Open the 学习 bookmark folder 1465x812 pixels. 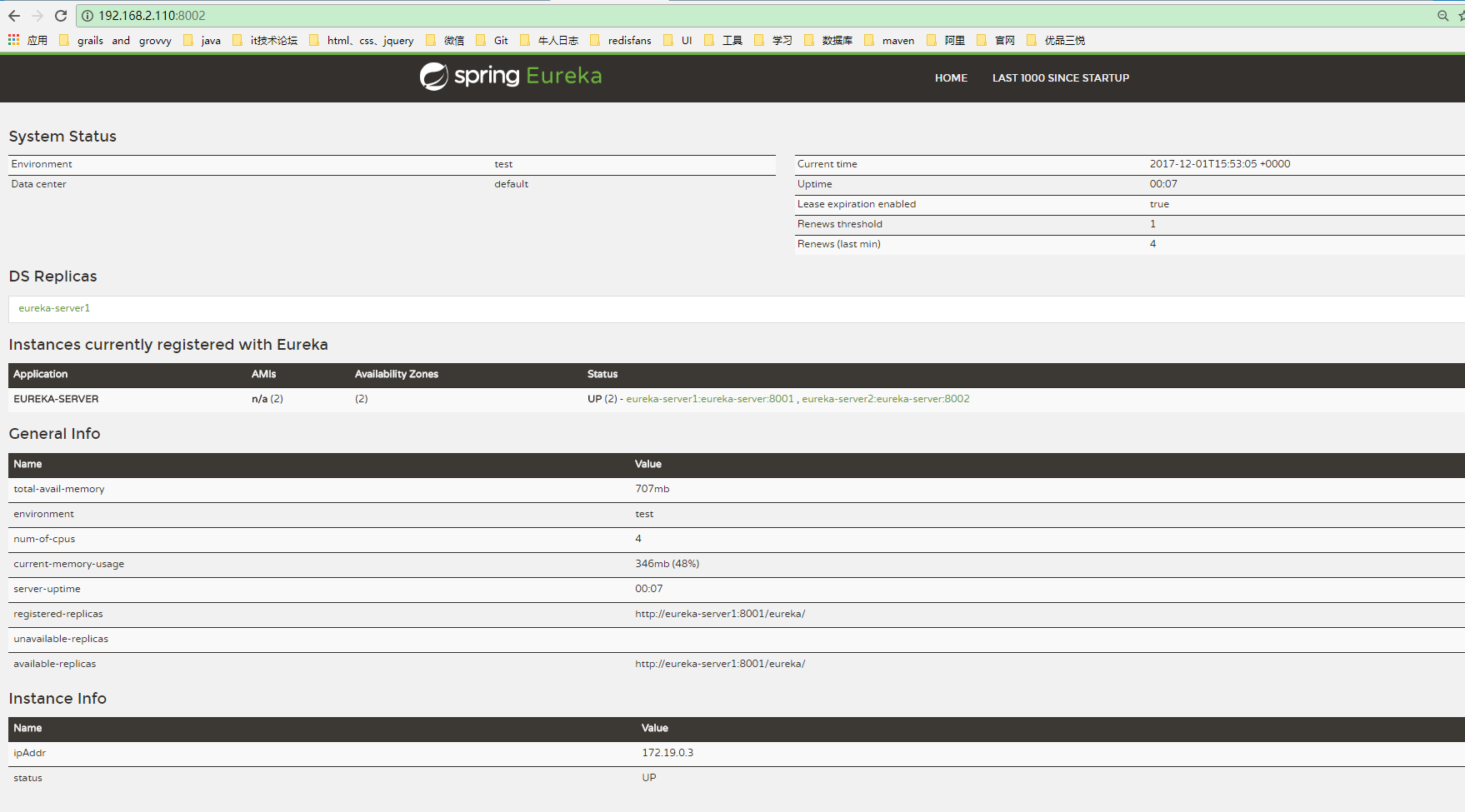pos(773,40)
